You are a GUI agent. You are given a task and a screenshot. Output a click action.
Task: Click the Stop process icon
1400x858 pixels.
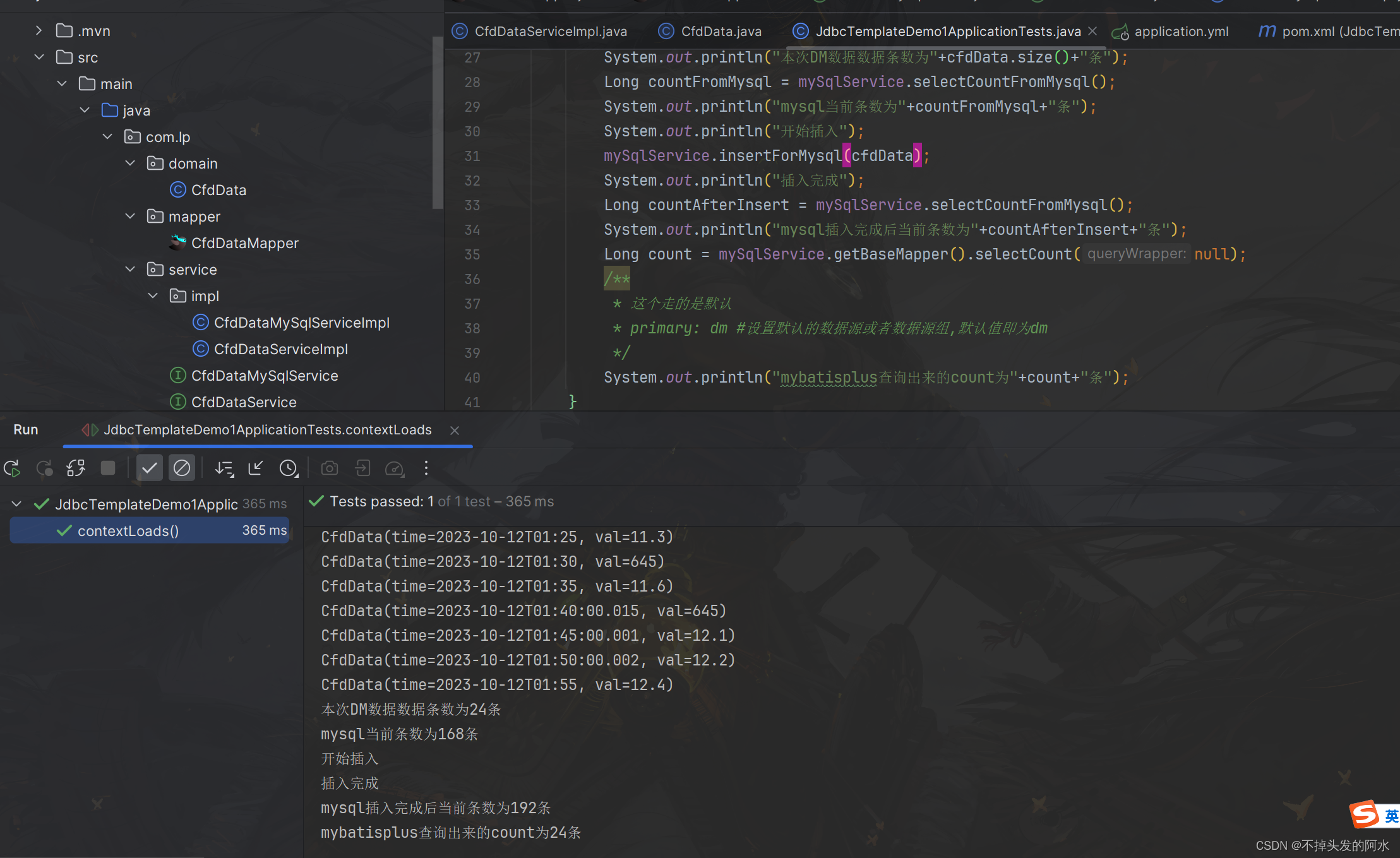[x=108, y=468]
